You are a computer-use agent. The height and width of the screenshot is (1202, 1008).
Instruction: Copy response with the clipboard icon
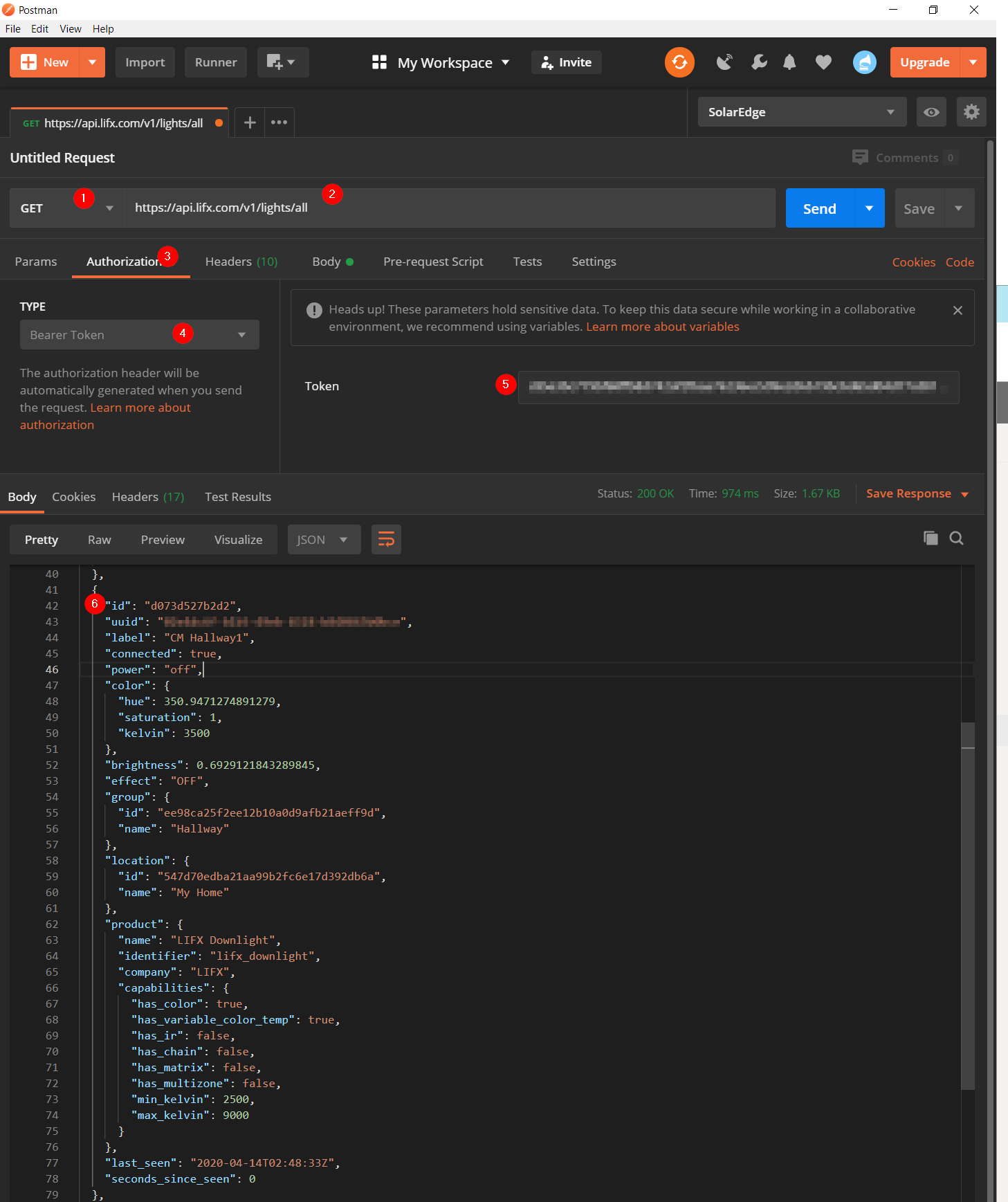point(931,538)
